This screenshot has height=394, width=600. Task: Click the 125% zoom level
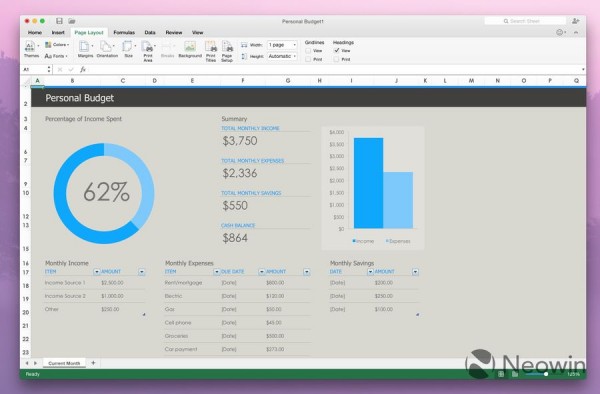[573, 374]
